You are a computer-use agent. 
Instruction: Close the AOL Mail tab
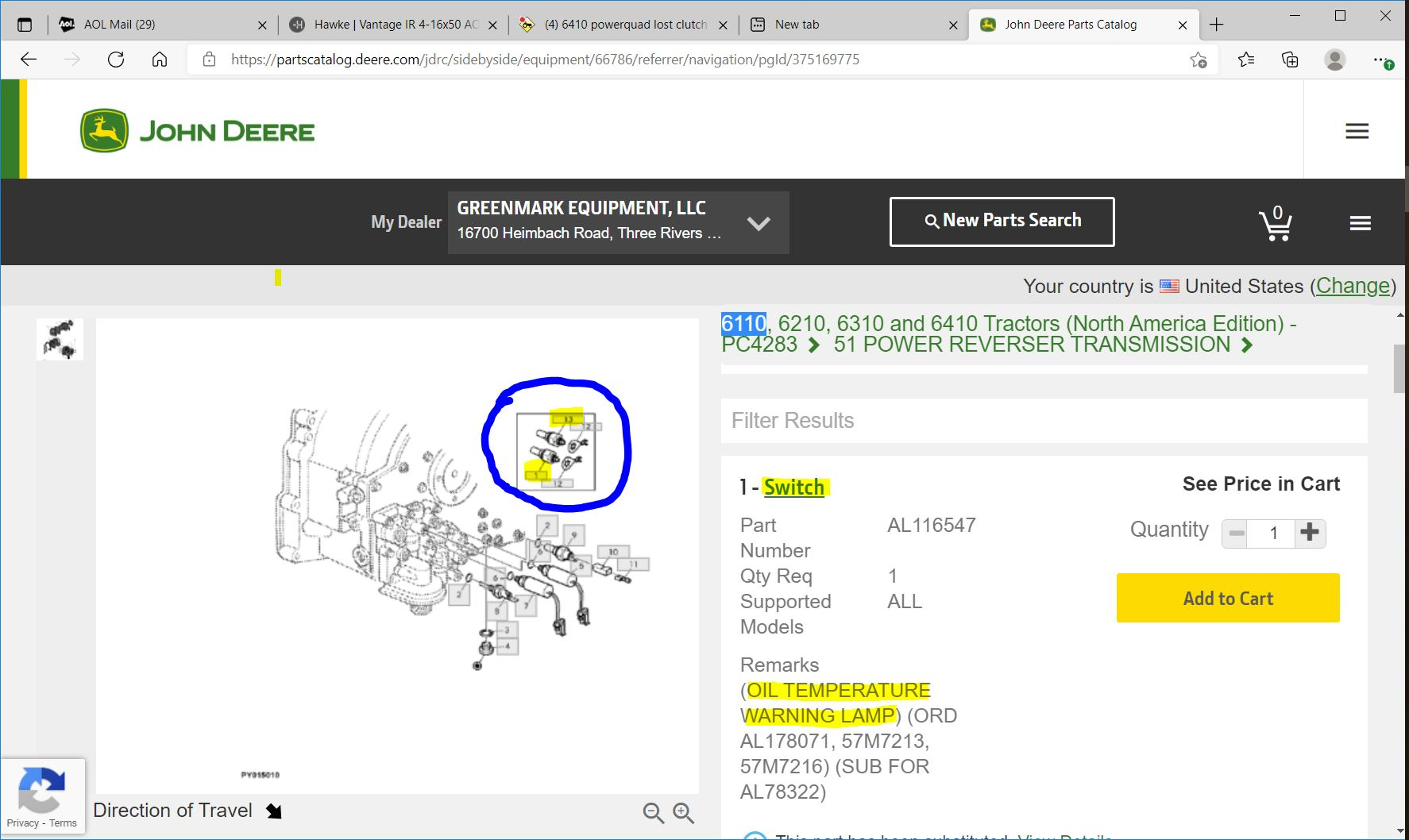(262, 25)
